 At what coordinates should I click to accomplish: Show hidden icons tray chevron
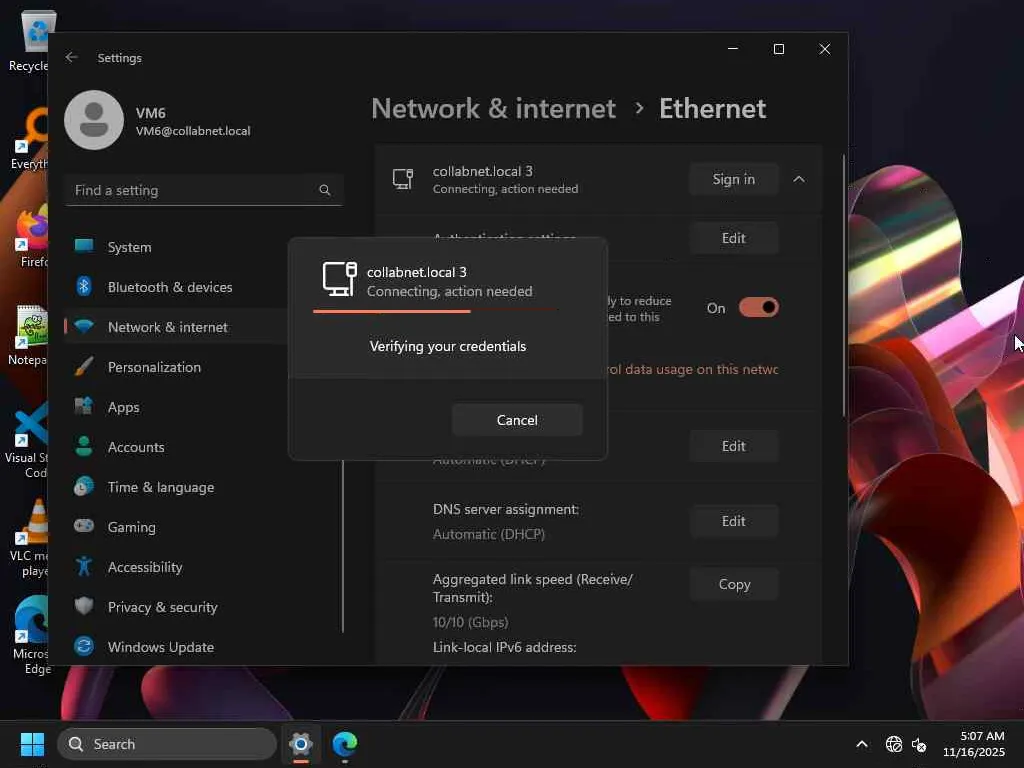[x=862, y=744]
